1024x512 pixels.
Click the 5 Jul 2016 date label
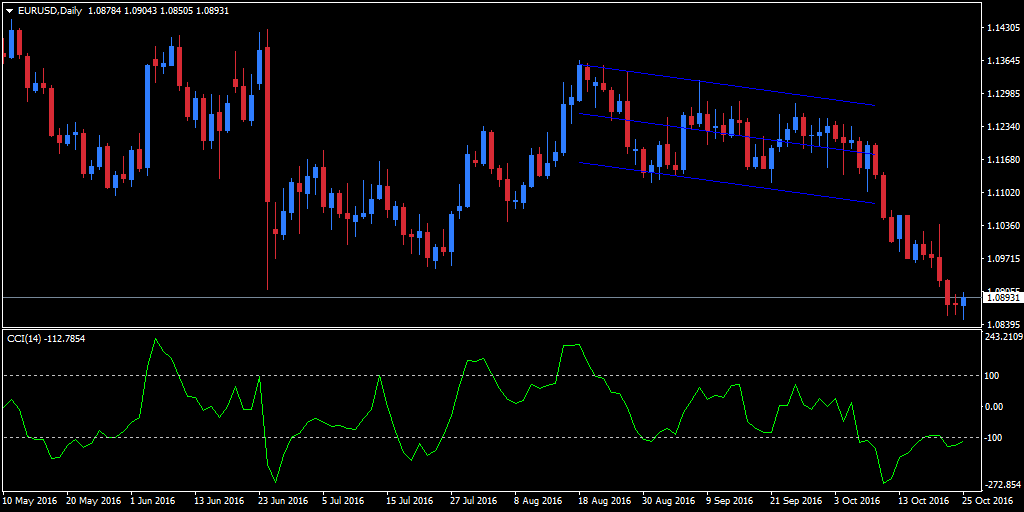pyautogui.click(x=344, y=501)
